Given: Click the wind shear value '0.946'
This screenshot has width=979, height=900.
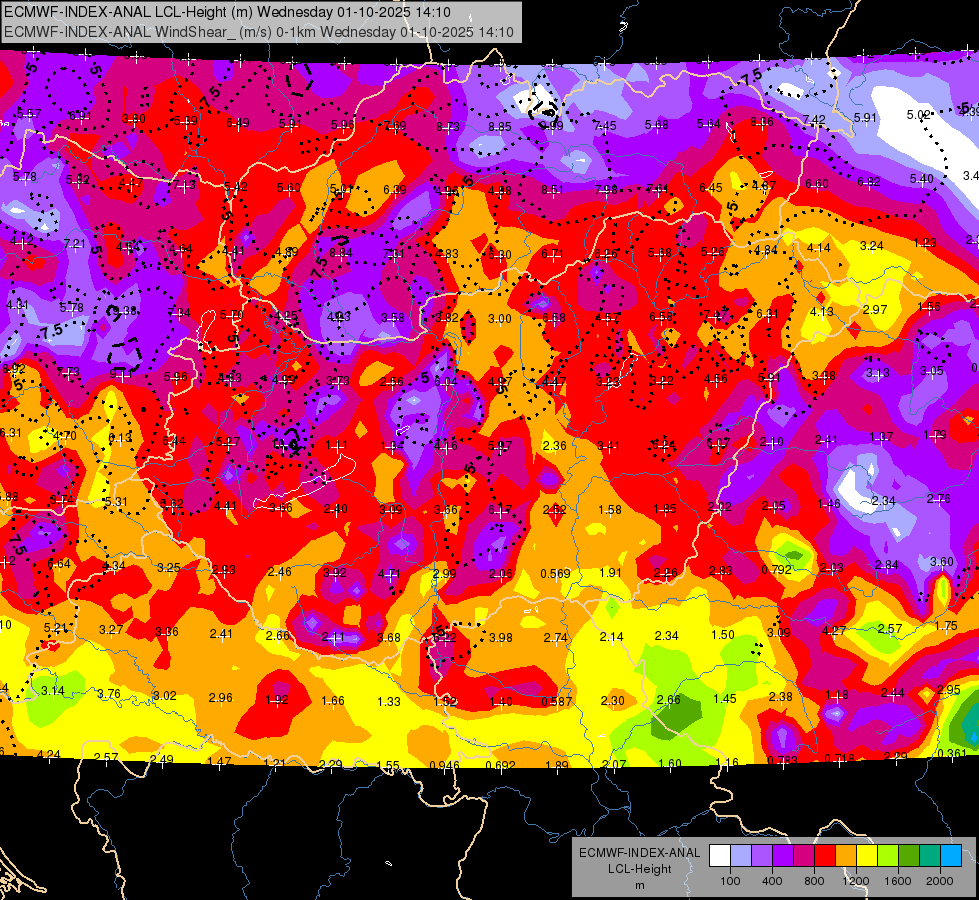Looking at the screenshot, I should (x=444, y=765).
